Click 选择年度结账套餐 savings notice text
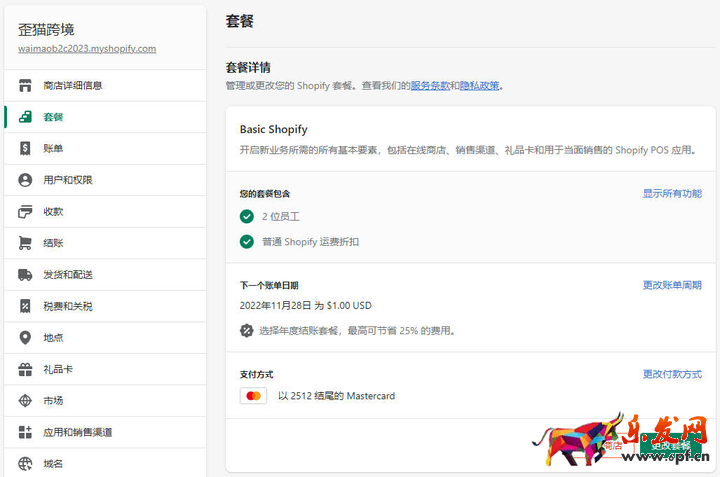 (357, 331)
